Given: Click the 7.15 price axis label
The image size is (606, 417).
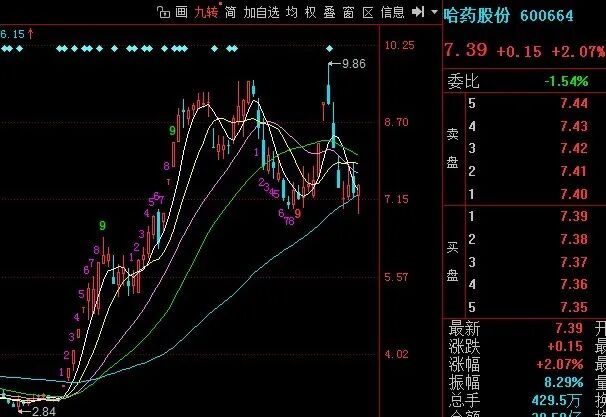Looking at the screenshot, I should (396, 199).
